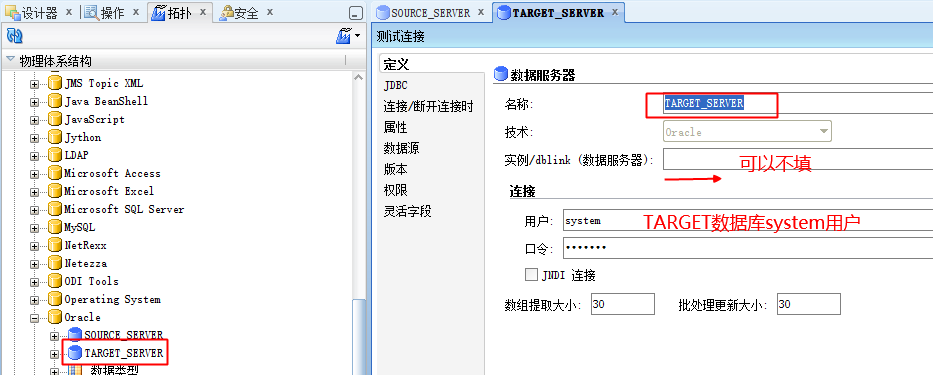The width and height of the screenshot is (933, 375).
Task: Open the 灵活字段 section
Action: point(407,210)
